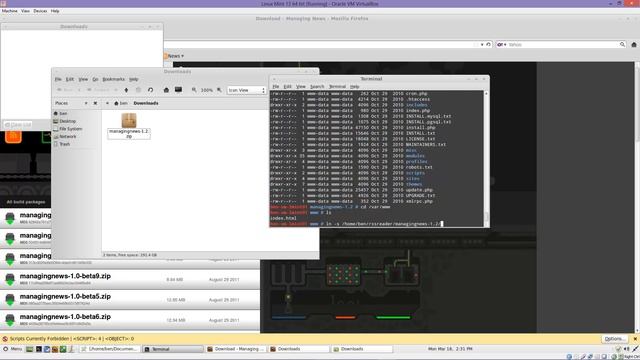Open the address bar history dropdown arrow
Image resolution: width=640 pixels, height=360 pixels.
coord(482,44)
